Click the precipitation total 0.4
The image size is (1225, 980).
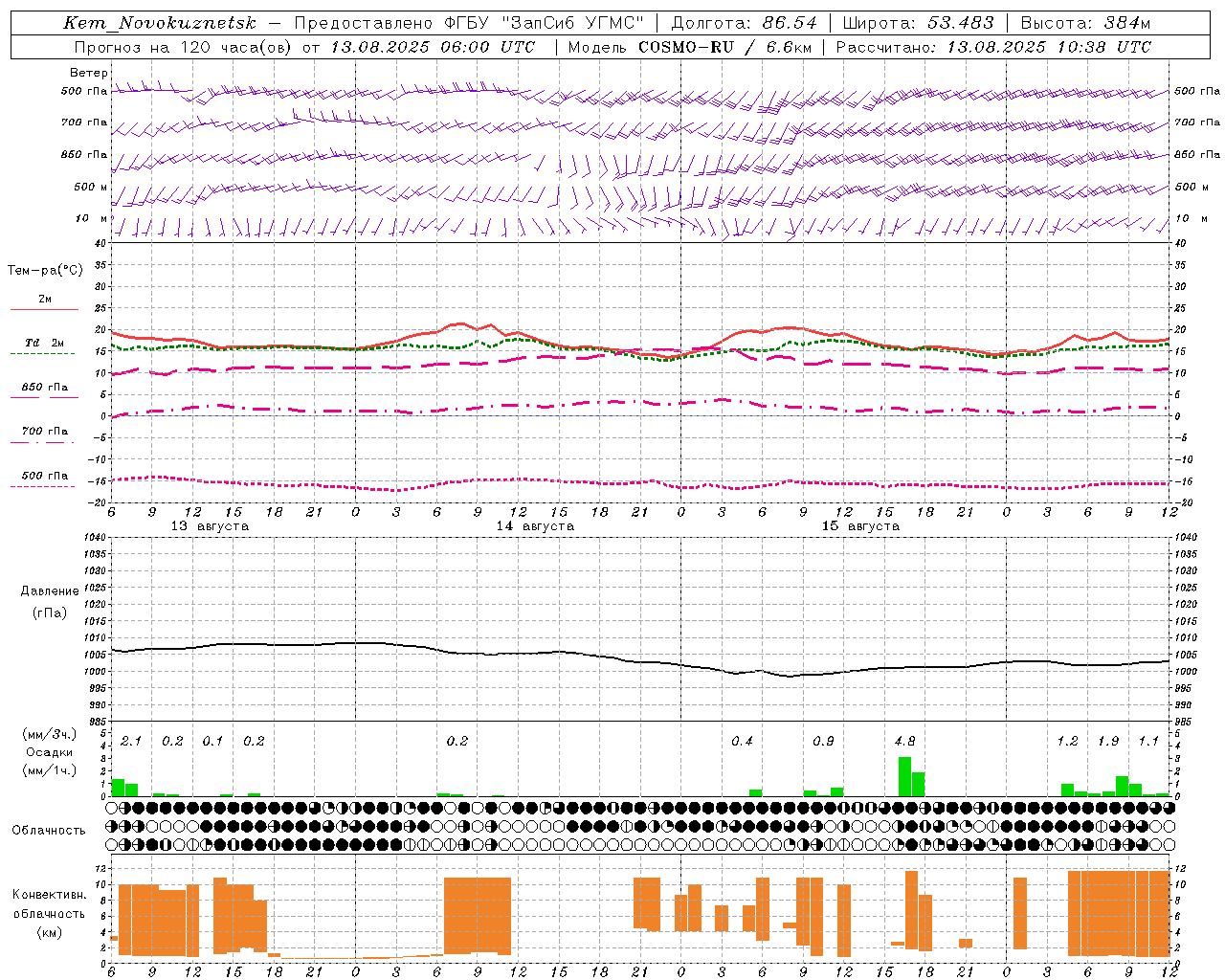(742, 742)
